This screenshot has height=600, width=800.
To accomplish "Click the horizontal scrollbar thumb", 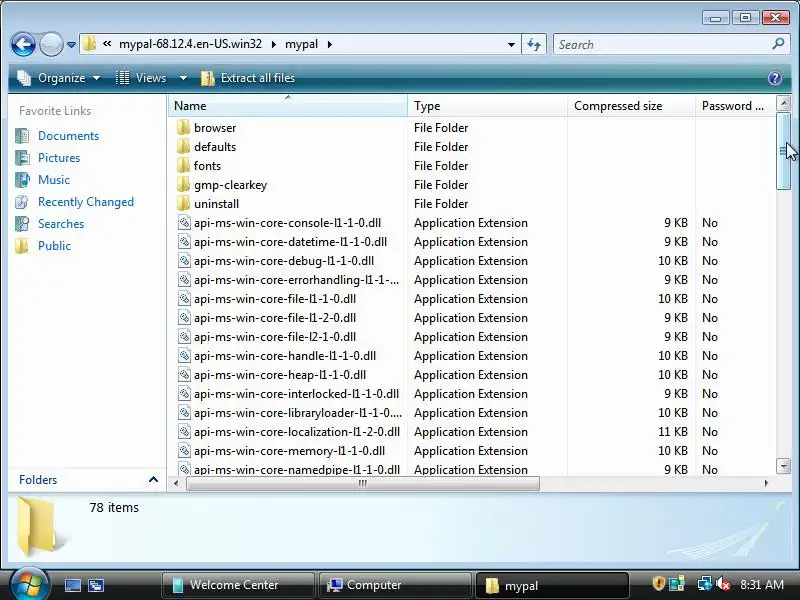I will pyautogui.click(x=363, y=483).
